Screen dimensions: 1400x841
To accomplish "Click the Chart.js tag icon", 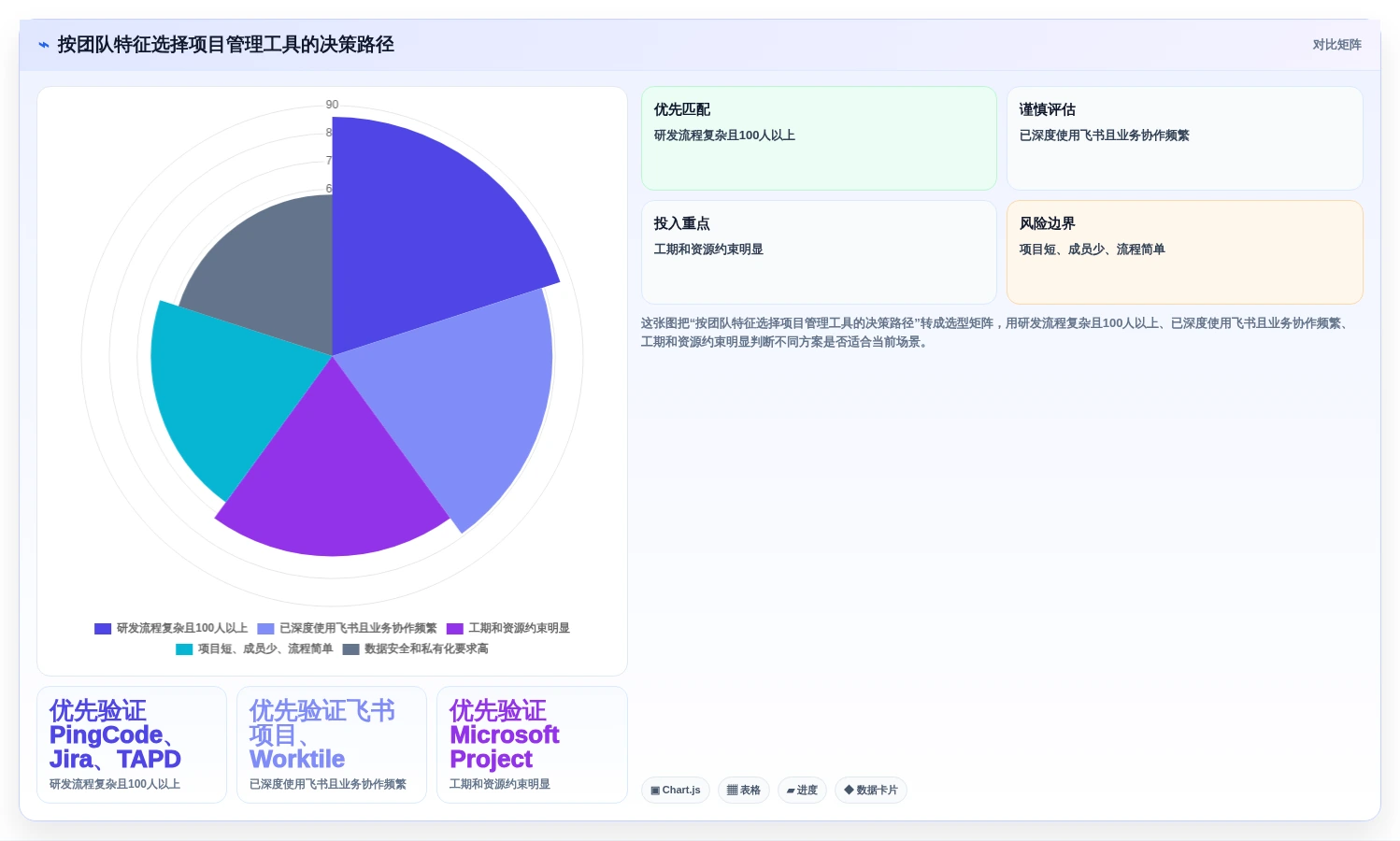I will 655,791.
